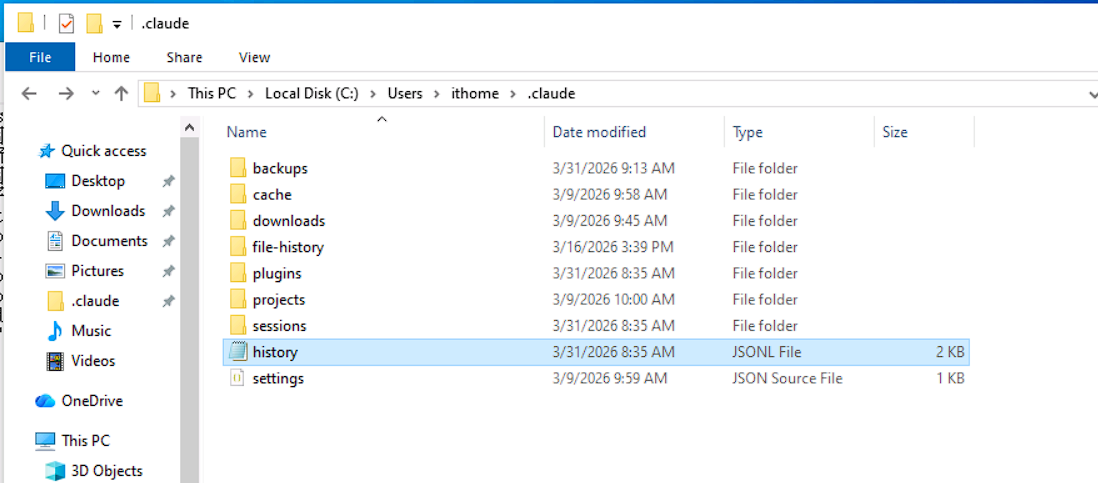Expand the chevron after ithome in address bar
The image size is (1098, 483).
click(x=513, y=93)
